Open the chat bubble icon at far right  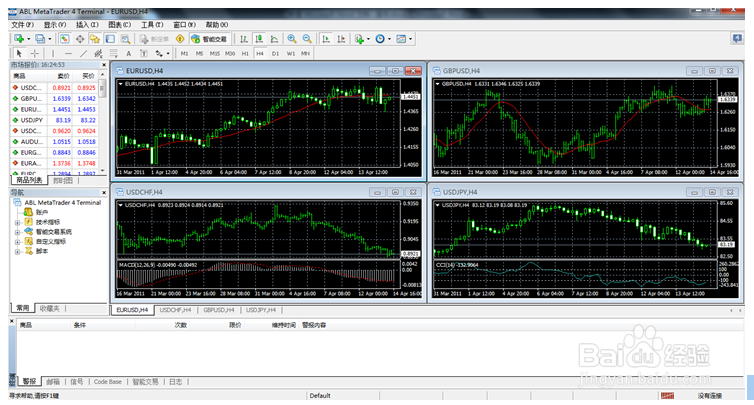click(x=737, y=38)
